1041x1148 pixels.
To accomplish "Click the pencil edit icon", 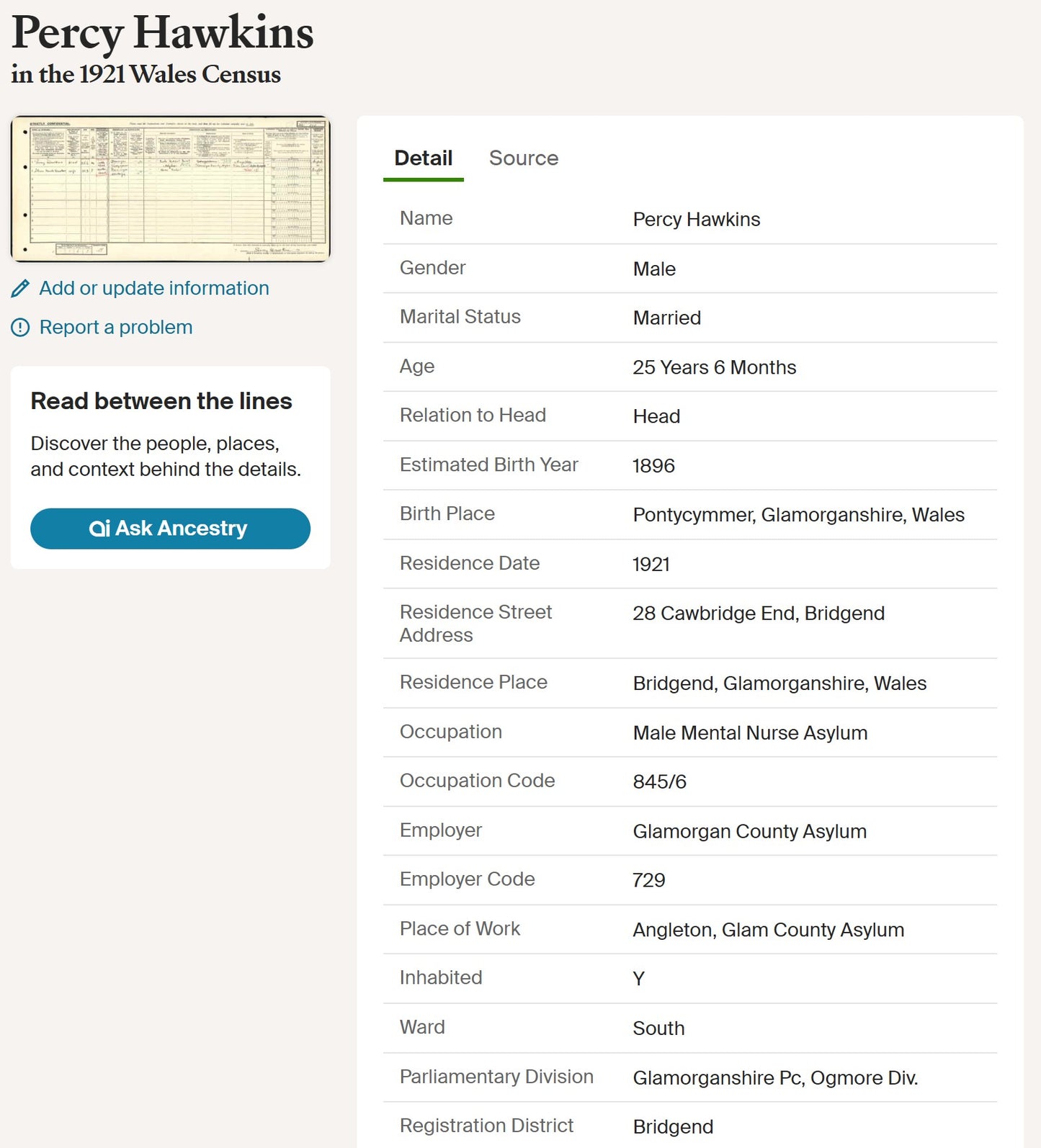I will point(20,289).
